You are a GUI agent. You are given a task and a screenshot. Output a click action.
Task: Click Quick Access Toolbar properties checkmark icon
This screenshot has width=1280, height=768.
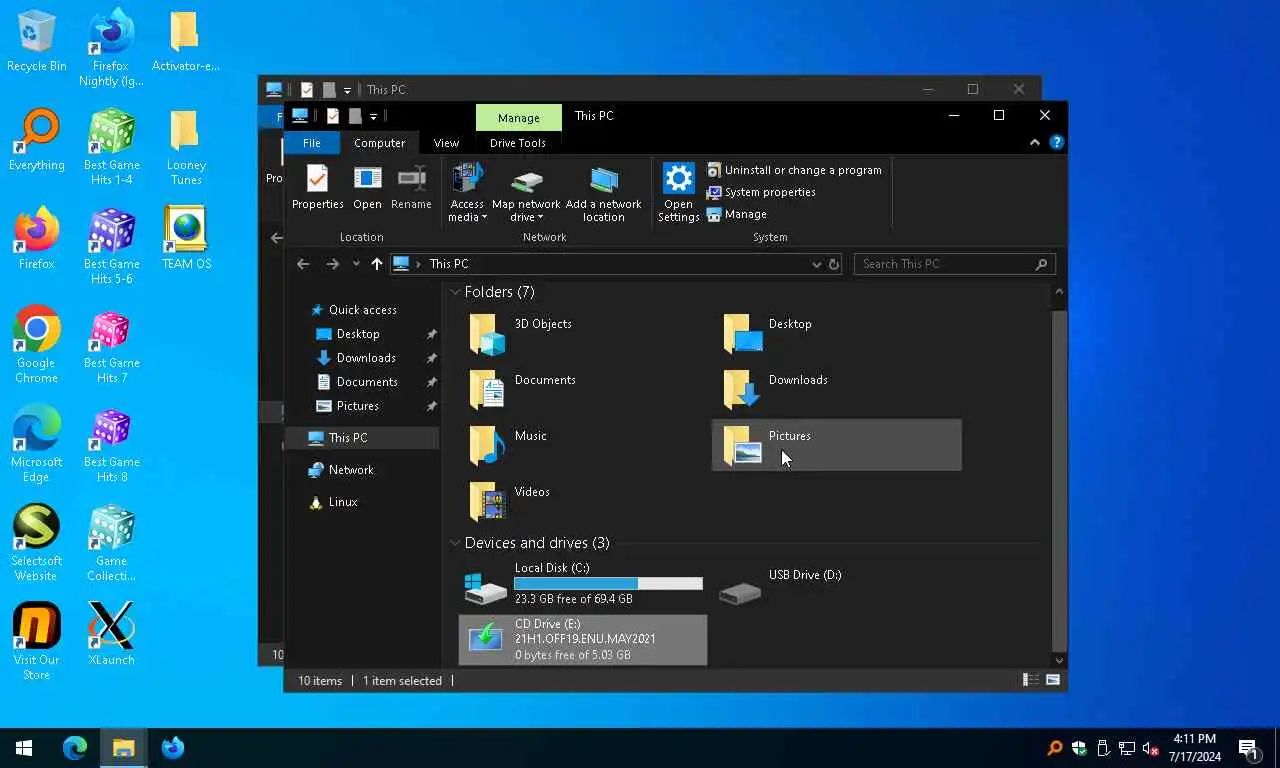[333, 116]
